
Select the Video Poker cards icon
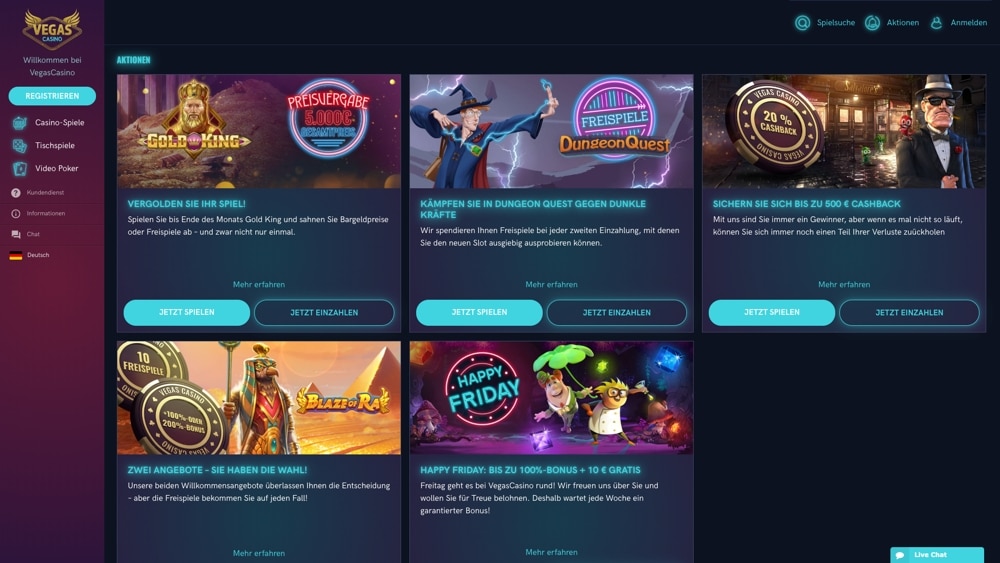(20, 168)
